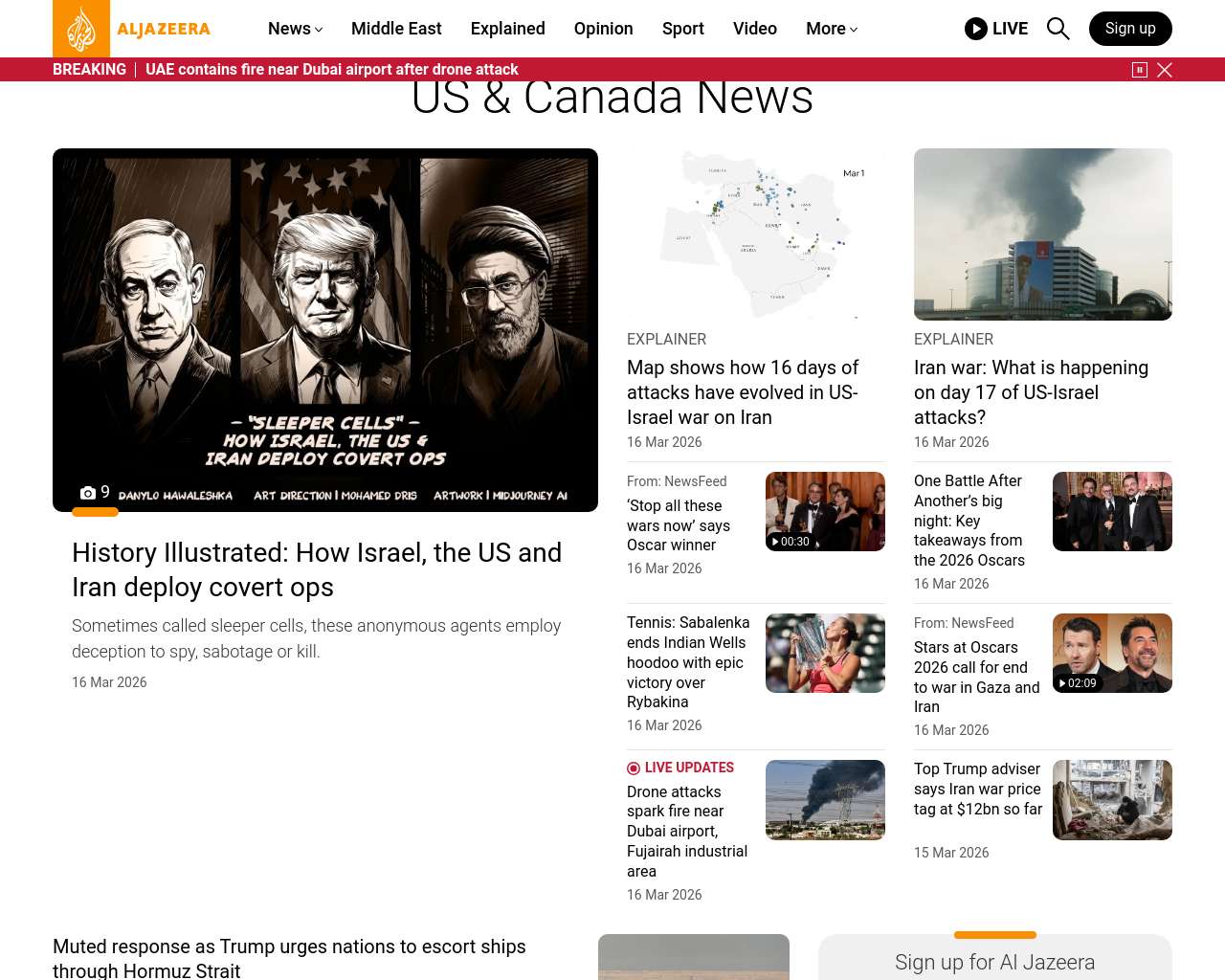Click the LIVE play icon
1225x980 pixels.
(x=976, y=29)
